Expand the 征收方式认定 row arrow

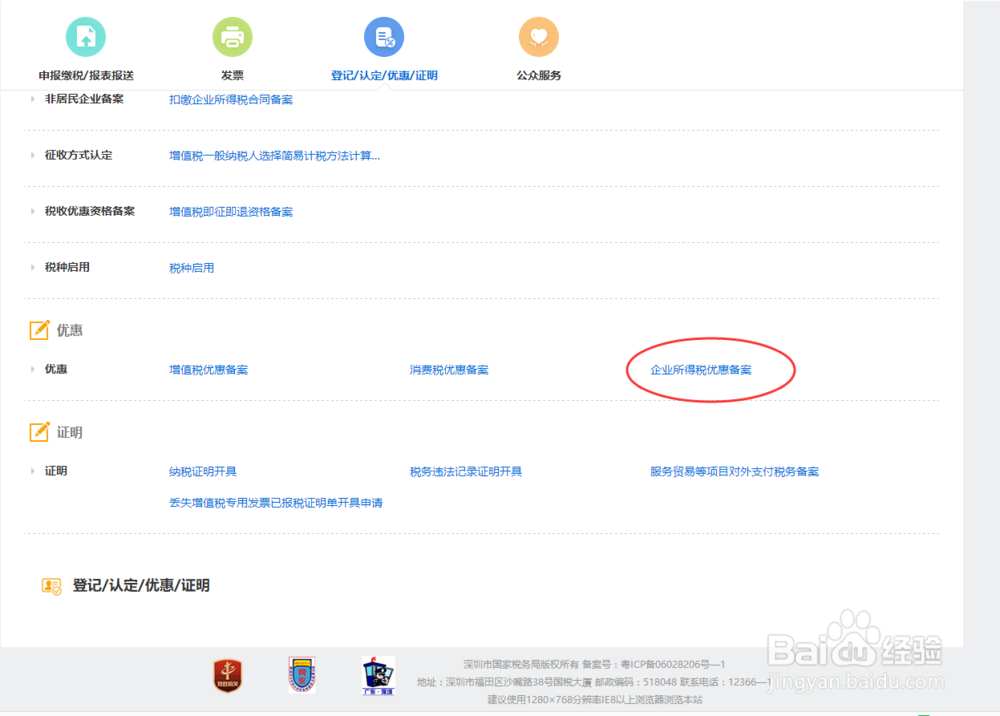coord(33,155)
